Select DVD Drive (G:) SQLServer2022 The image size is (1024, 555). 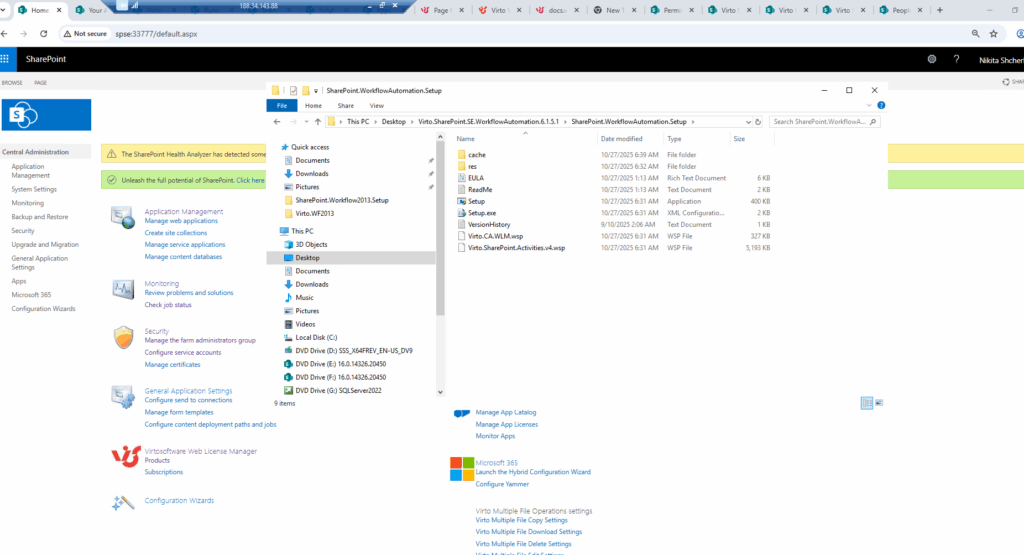point(338,390)
